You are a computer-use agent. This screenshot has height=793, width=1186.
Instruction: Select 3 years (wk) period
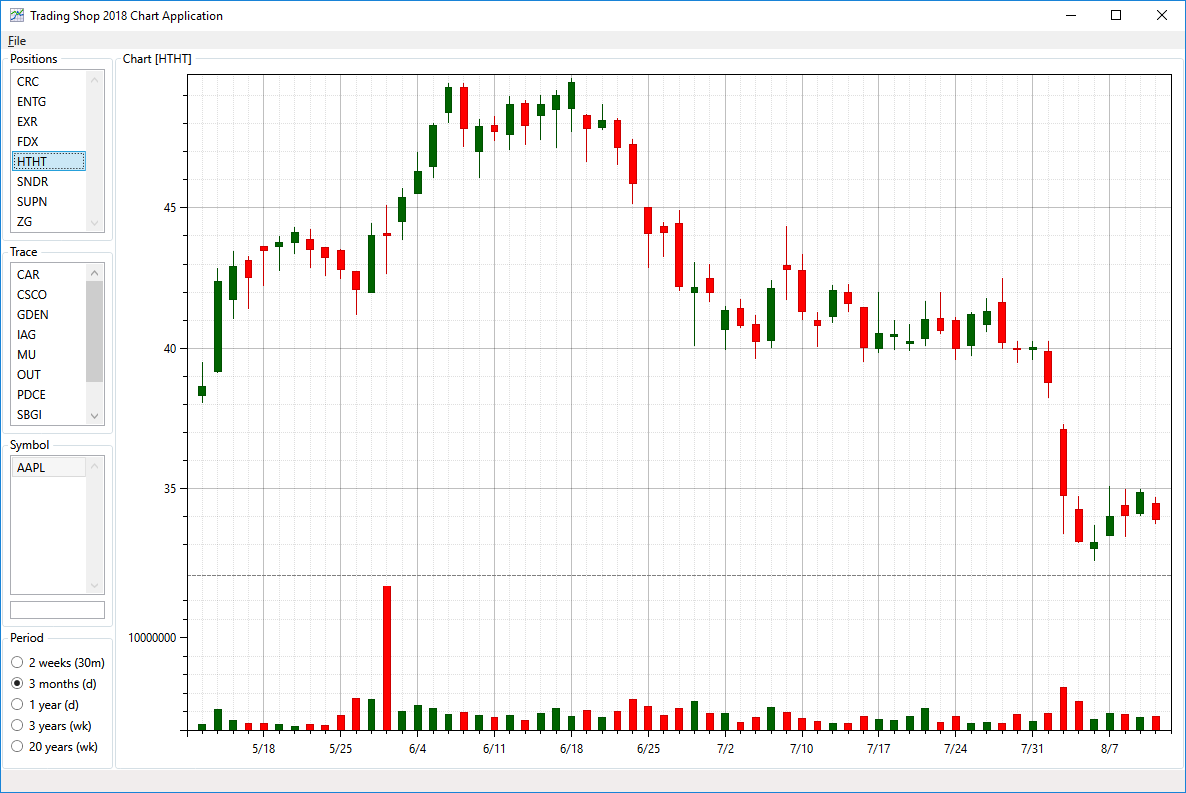tap(51, 726)
